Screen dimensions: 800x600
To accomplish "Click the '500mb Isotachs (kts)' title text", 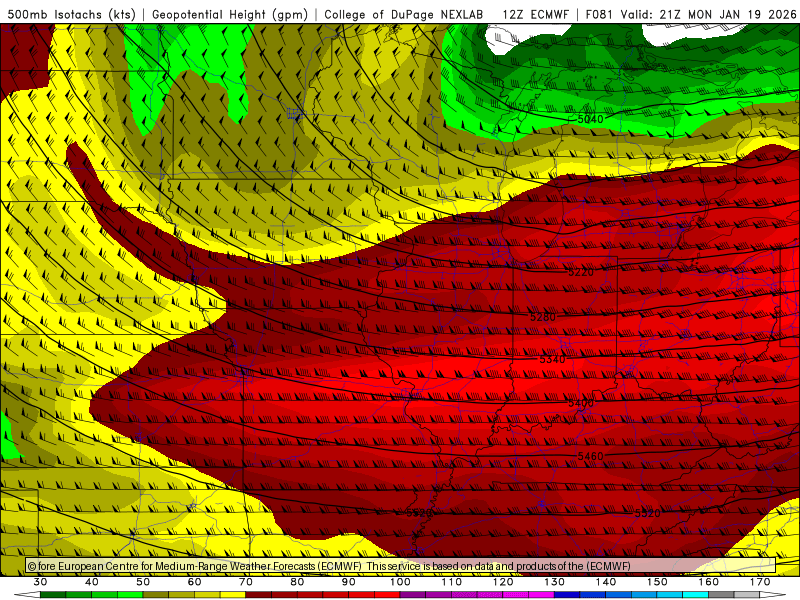I will tap(72, 14).
